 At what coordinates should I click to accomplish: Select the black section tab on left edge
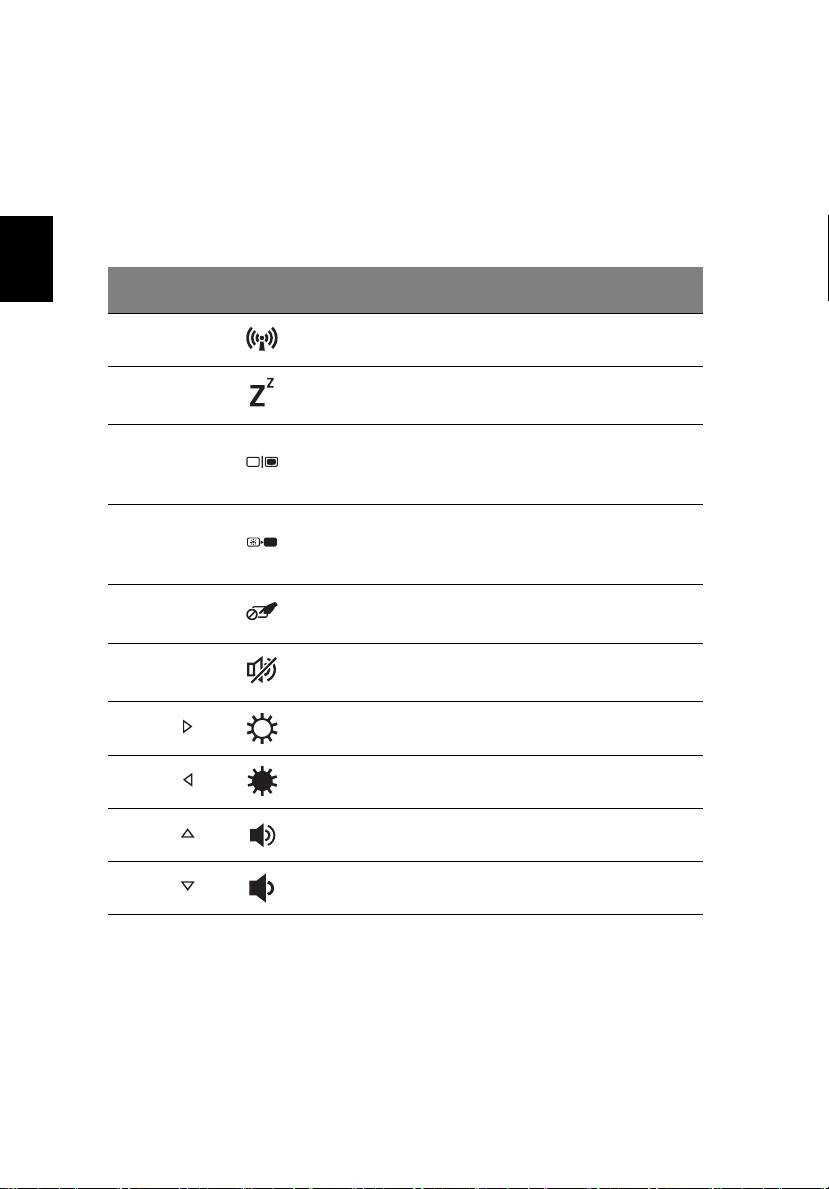(x=27, y=259)
